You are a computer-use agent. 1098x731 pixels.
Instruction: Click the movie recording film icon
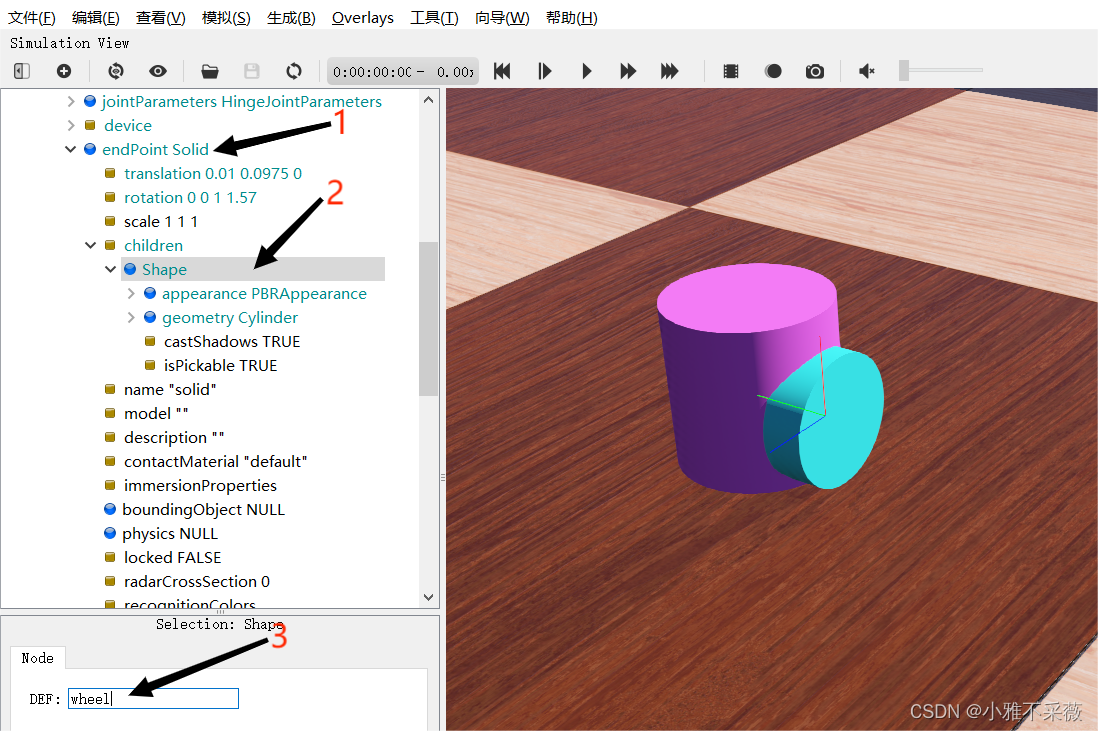tap(731, 71)
